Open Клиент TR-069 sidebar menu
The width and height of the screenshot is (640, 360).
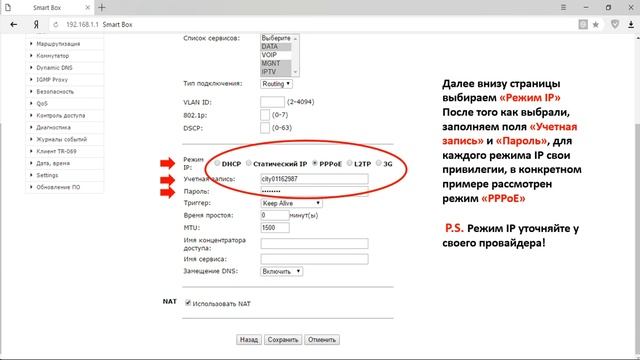tap(56, 151)
